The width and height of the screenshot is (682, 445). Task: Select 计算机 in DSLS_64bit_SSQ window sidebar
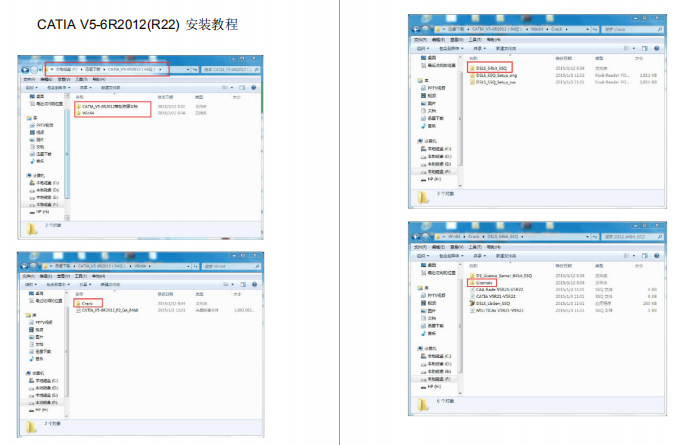(x=427, y=348)
